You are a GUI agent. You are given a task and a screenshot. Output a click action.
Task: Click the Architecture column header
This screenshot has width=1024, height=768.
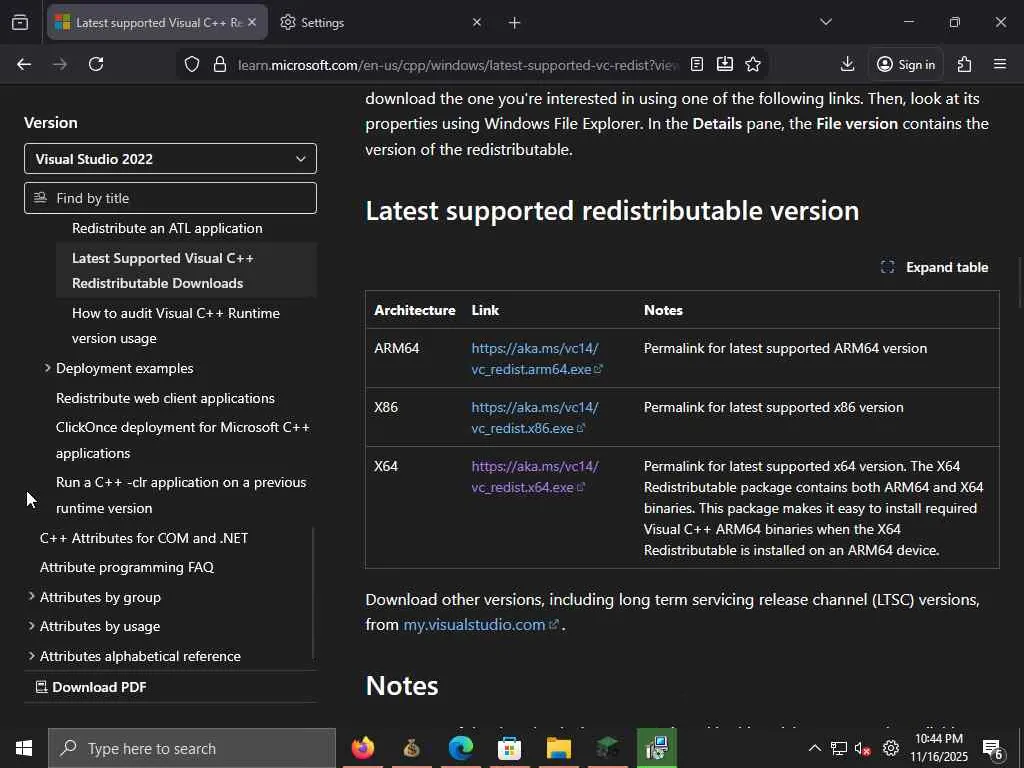point(415,310)
